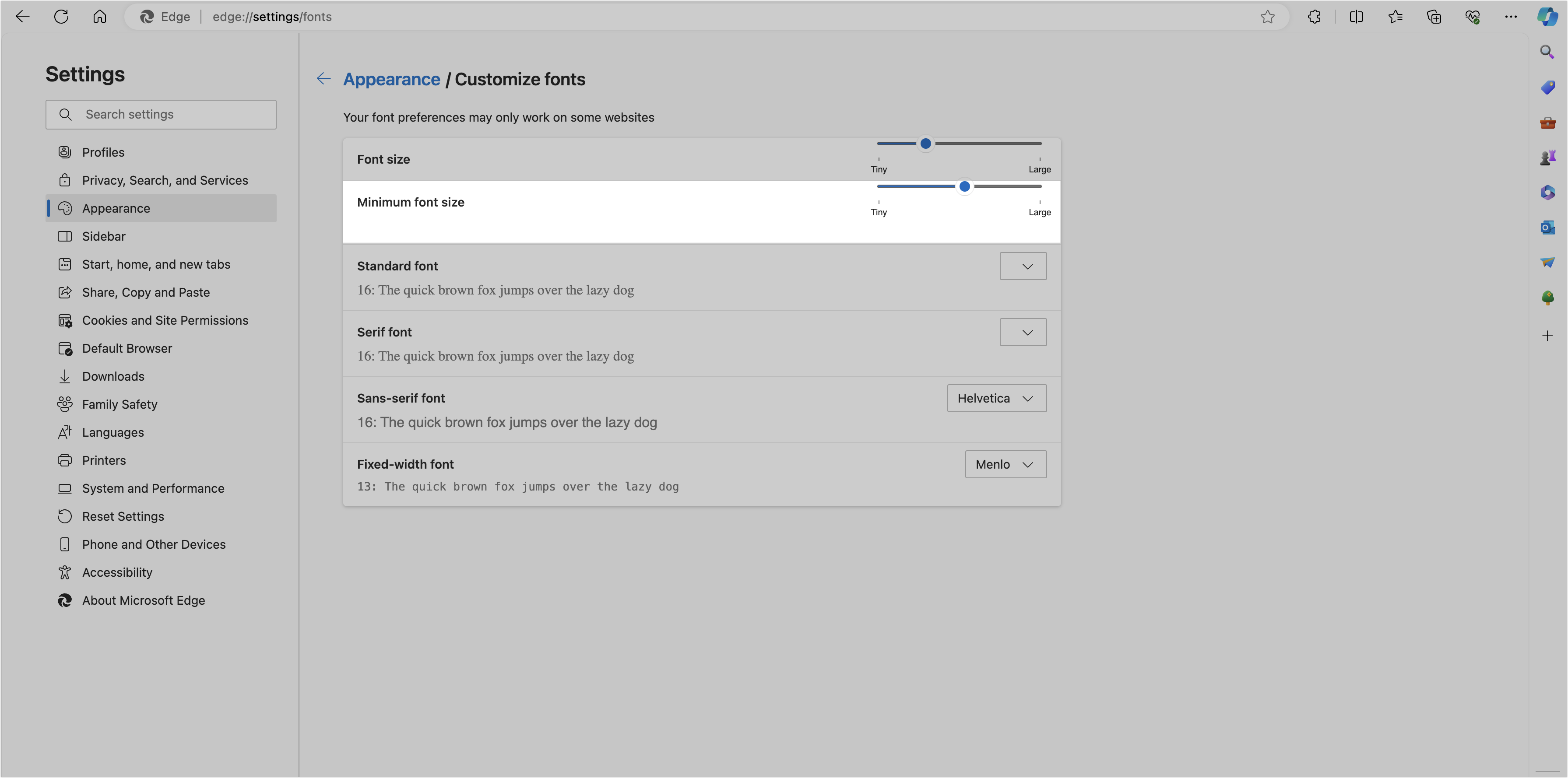The height and width of the screenshot is (778, 1568).
Task: Add a new app to the sidebar
Action: 1547,335
